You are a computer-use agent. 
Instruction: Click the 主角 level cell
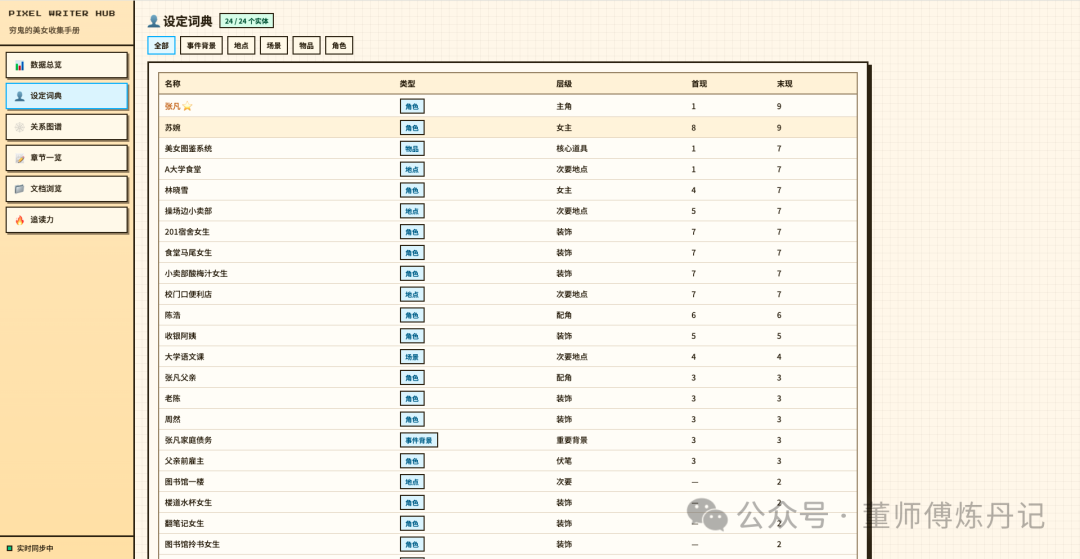(564, 106)
